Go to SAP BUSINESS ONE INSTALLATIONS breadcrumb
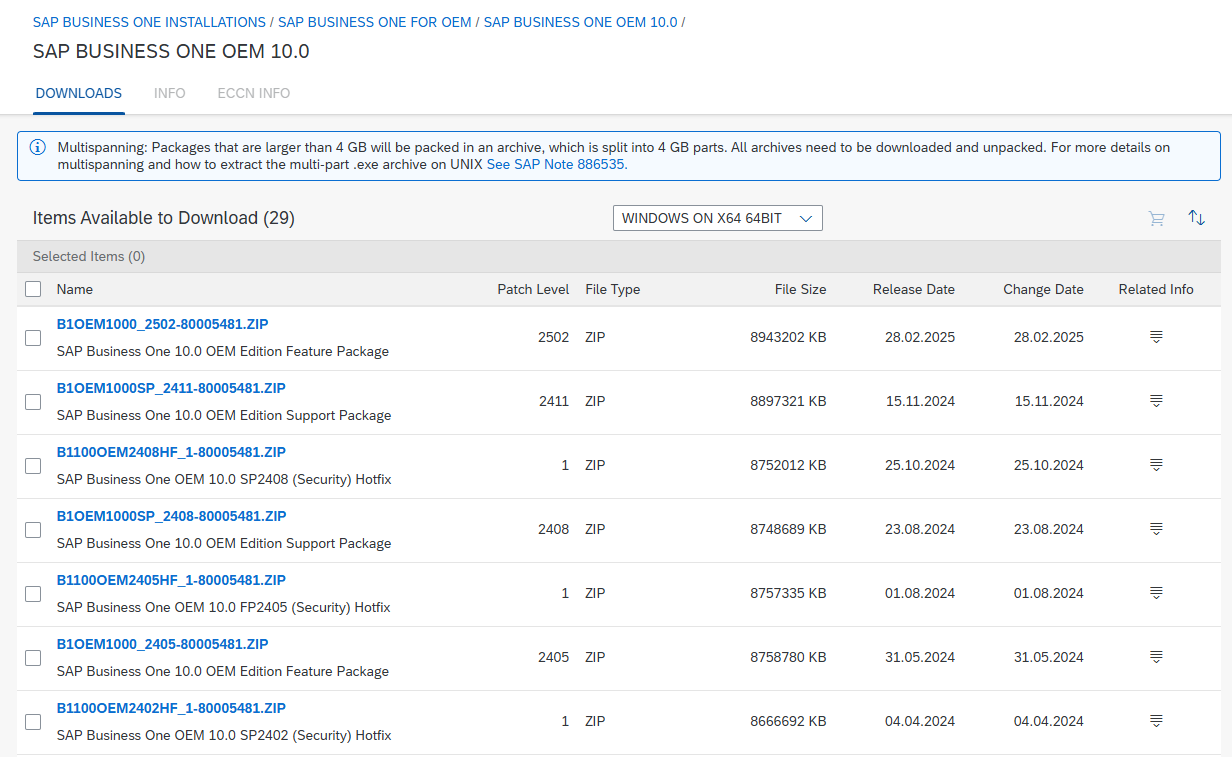The height and width of the screenshot is (757, 1232). 149,22
